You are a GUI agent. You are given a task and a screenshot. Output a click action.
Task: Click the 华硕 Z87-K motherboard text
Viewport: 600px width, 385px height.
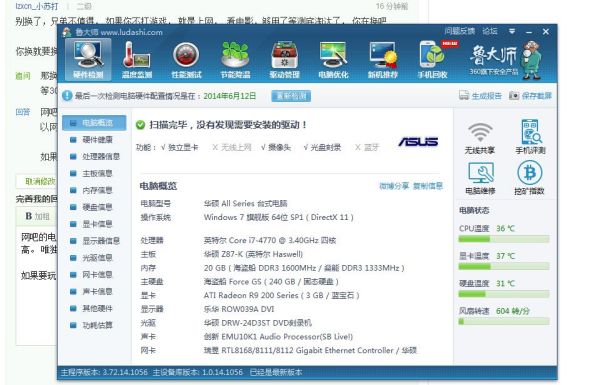coord(253,254)
